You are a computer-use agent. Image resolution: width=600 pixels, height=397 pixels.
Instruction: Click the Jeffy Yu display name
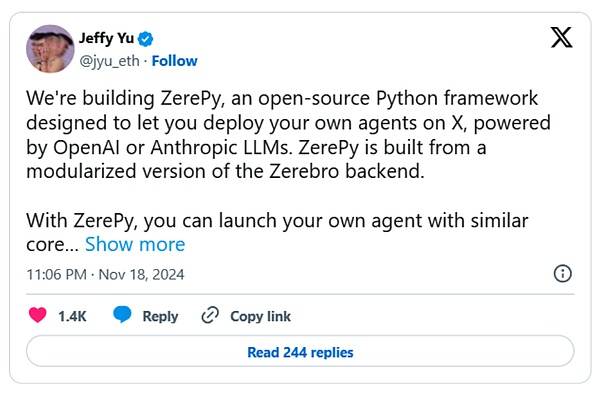click(x=106, y=38)
